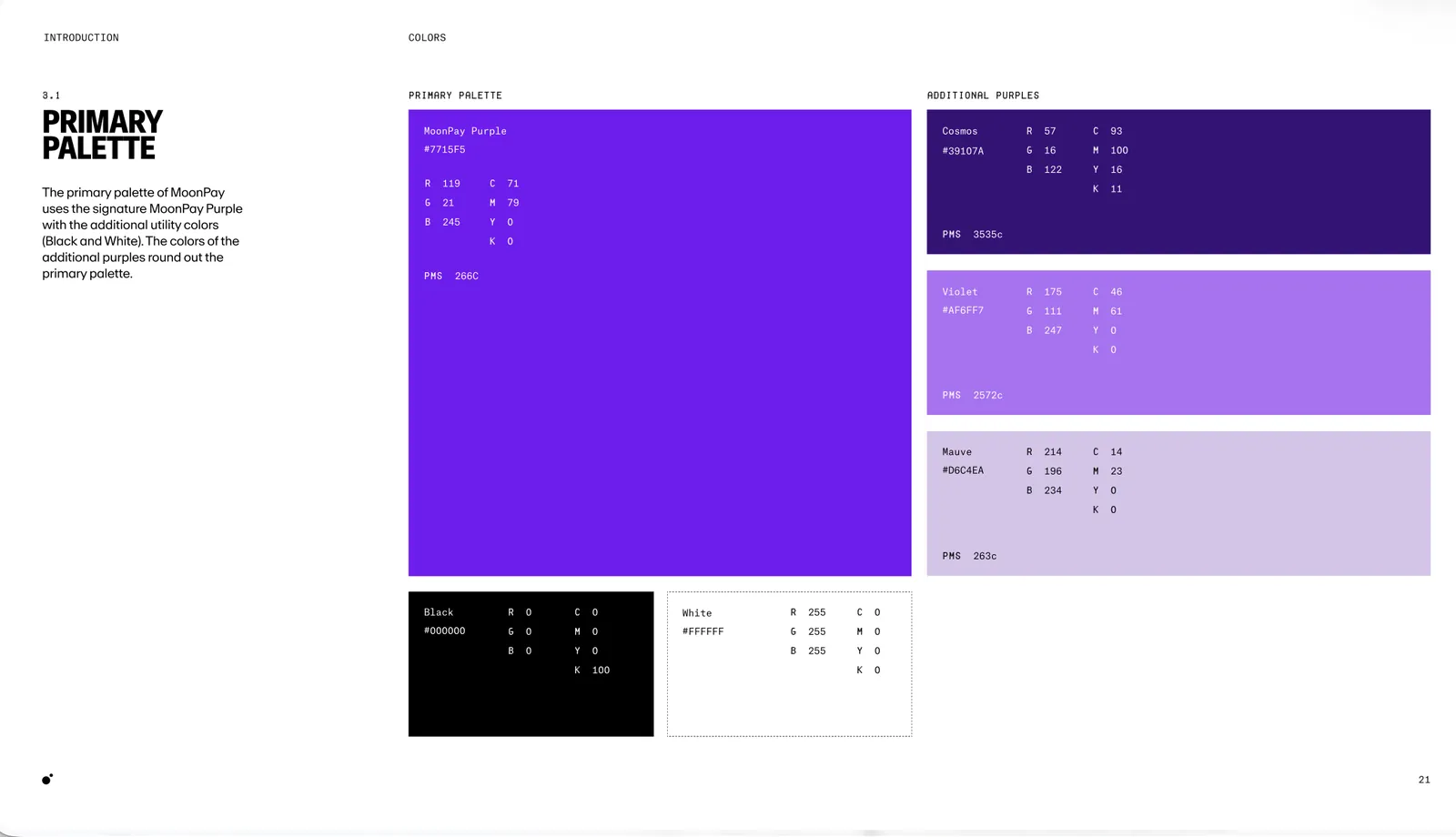
Task: Click the Mauve name label
Action: click(x=956, y=452)
